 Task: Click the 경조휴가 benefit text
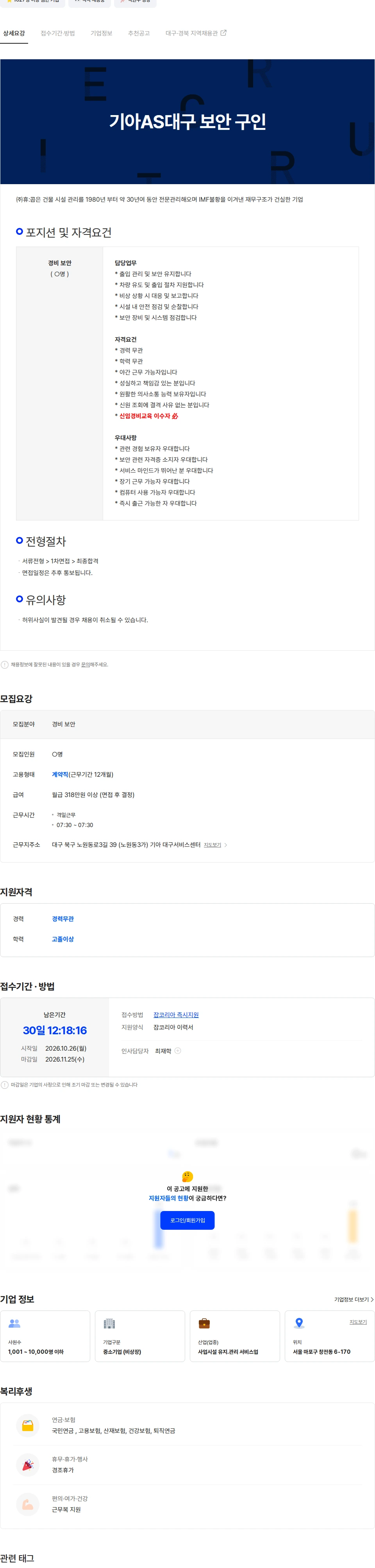pos(63,1469)
